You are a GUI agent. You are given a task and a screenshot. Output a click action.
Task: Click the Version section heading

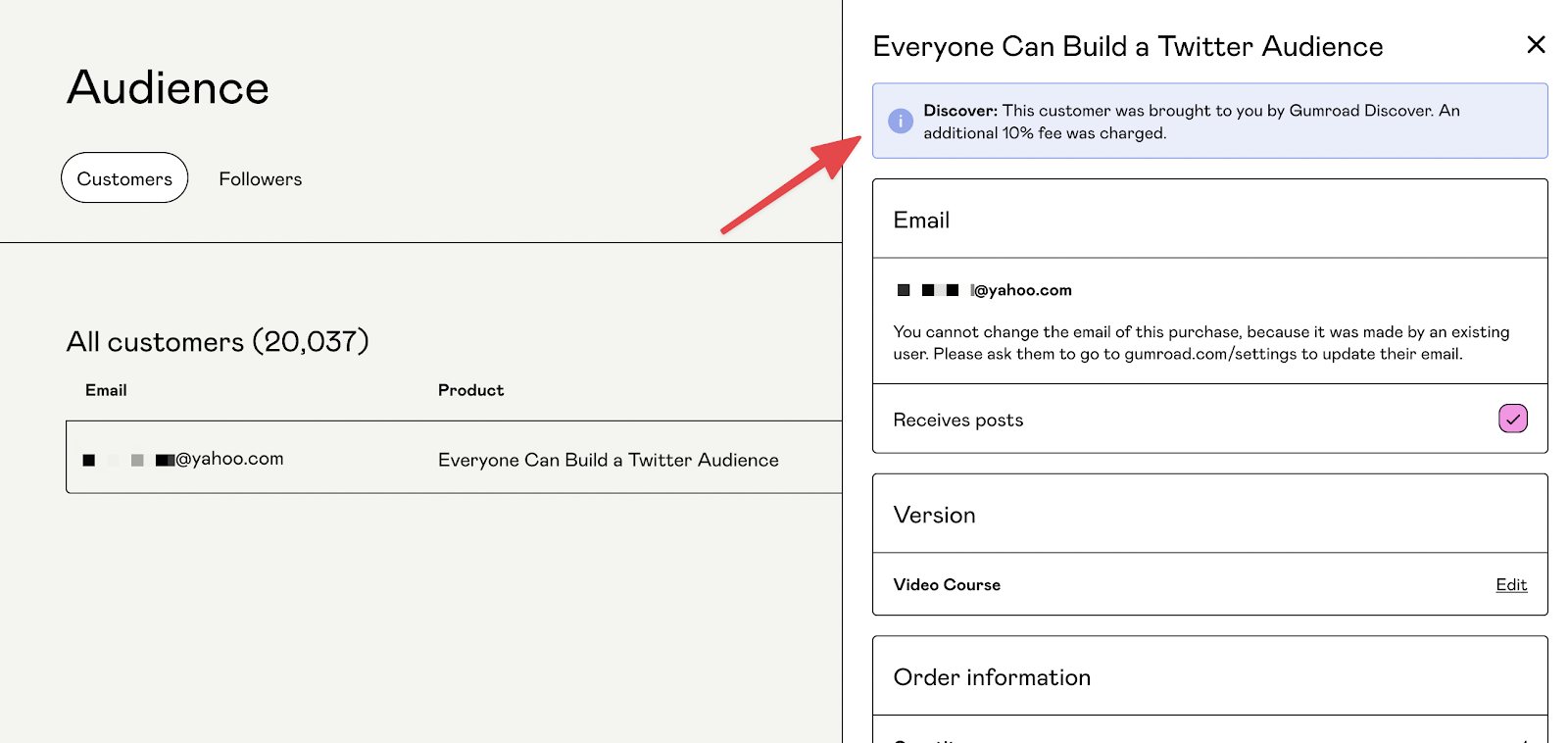[x=934, y=516]
